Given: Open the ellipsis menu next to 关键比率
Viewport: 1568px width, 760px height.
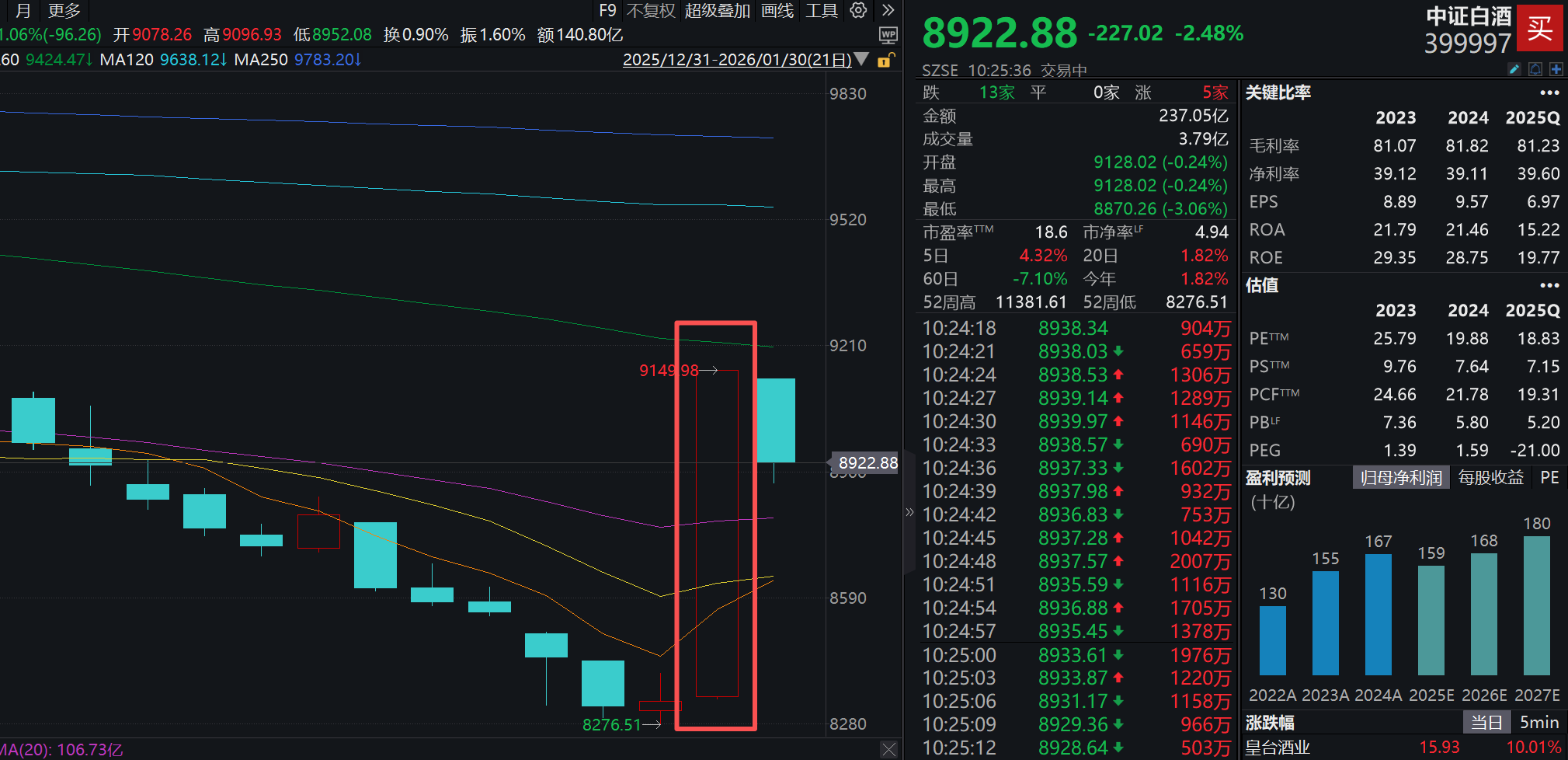Looking at the screenshot, I should tap(1551, 92).
